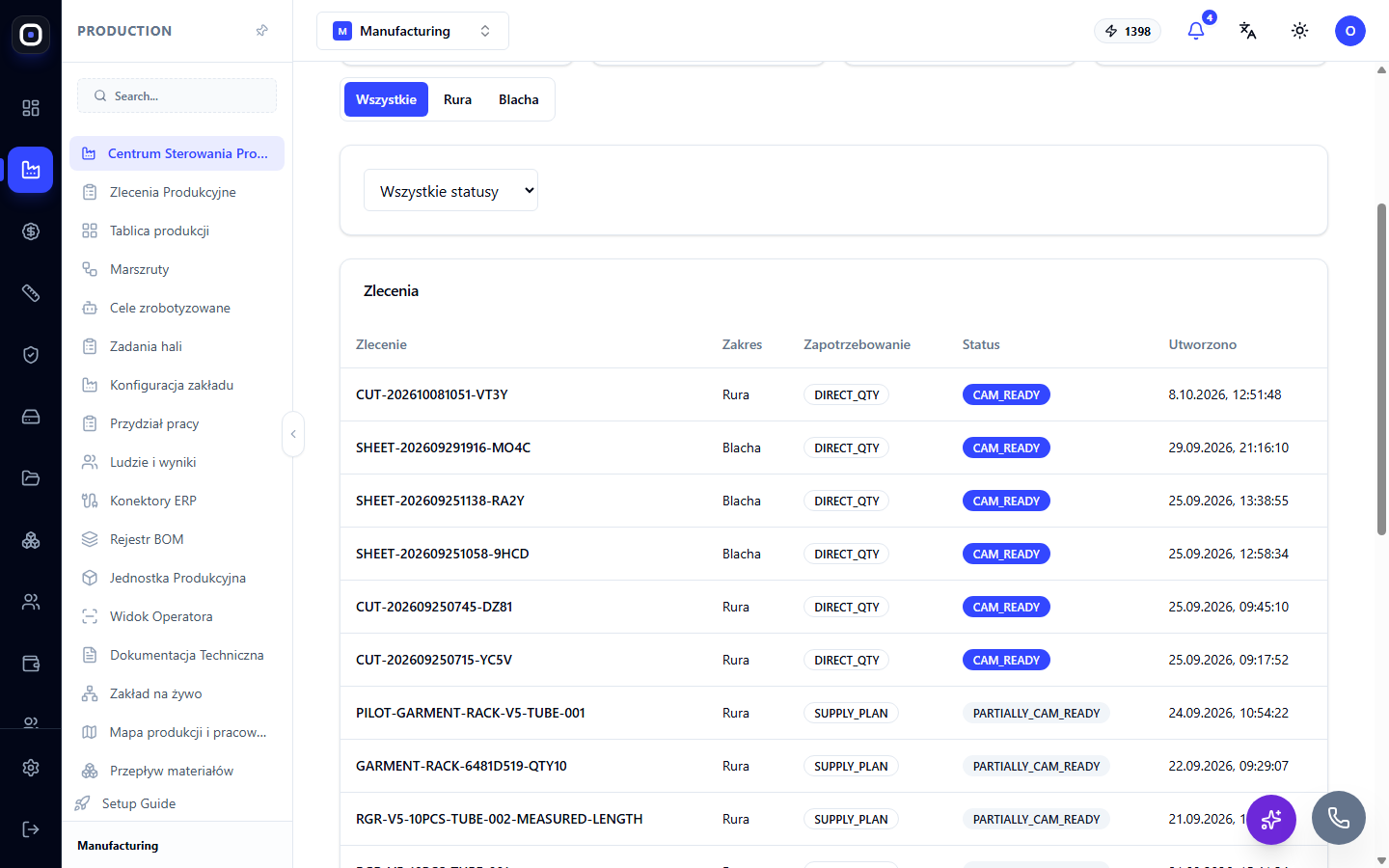Open the finance dollar icon in left rail
Viewport: 1389px width, 868px height.
(31, 231)
